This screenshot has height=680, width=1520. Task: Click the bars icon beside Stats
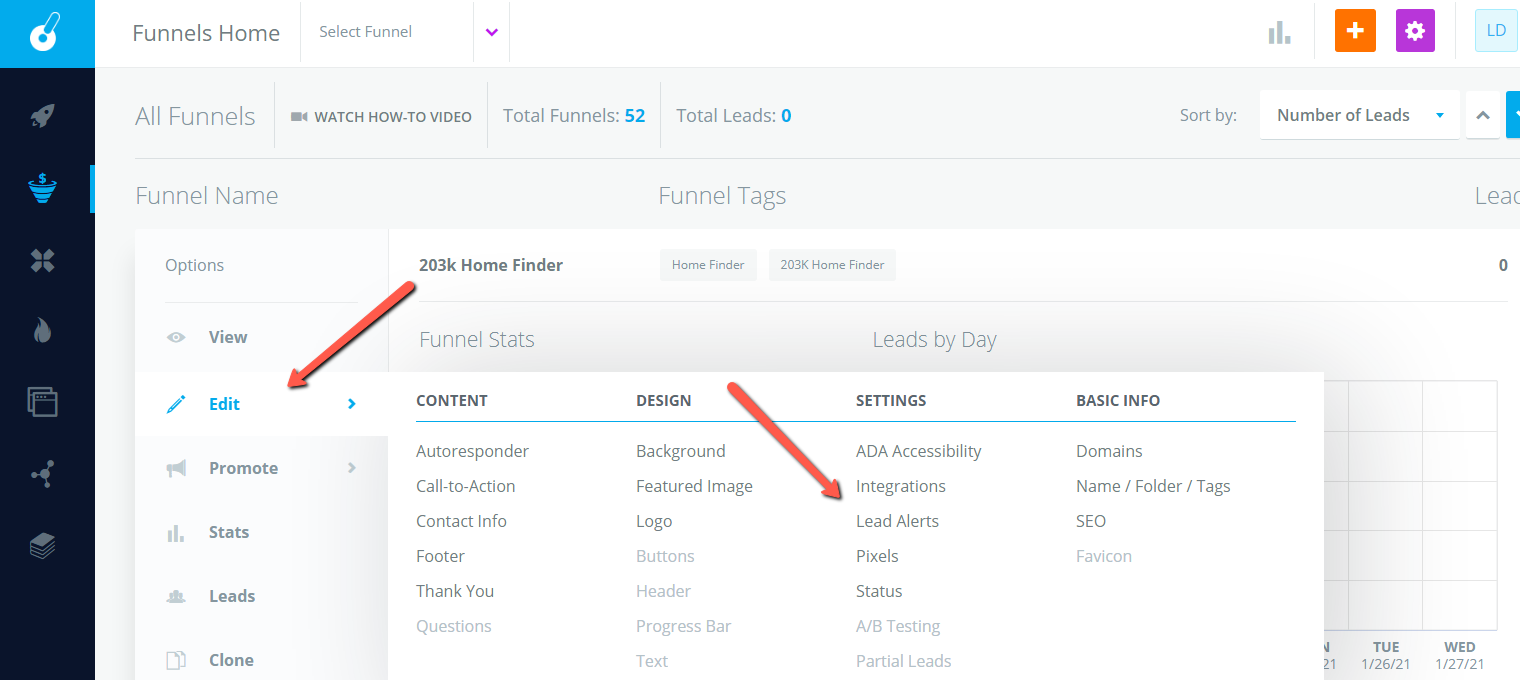coord(176,533)
